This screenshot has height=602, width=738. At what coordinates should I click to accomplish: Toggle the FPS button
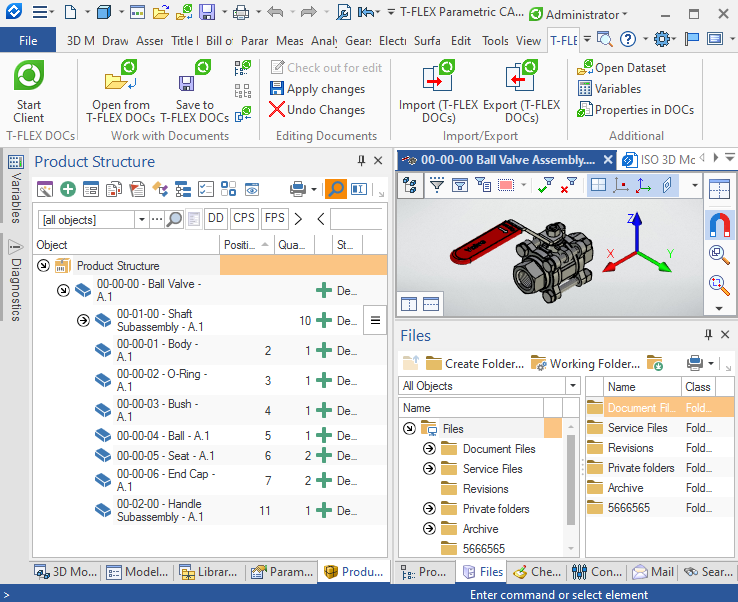pos(274,218)
